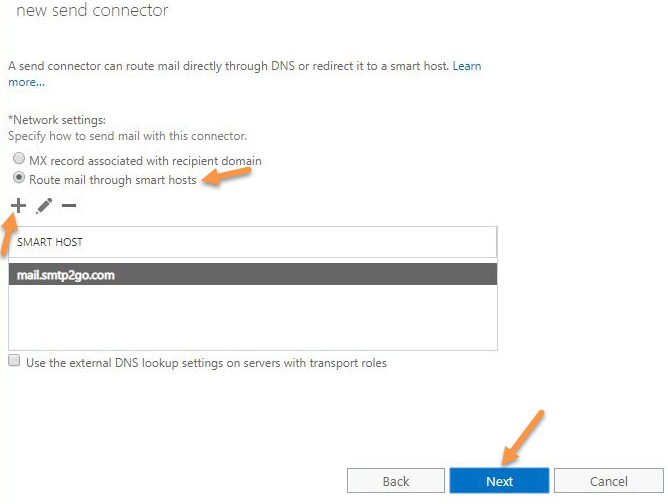This screenshot has height=504, width=668.
Task: Click the 'Use the external DNS lookup settings' label
Action: [207, 363]
